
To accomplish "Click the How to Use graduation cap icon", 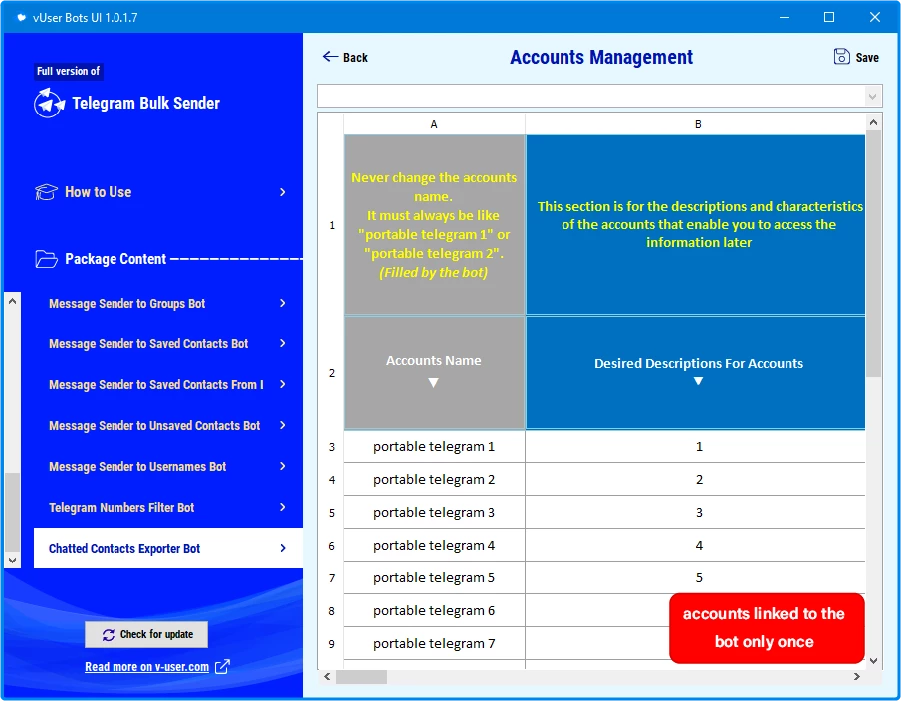I will tap(46, 192).
